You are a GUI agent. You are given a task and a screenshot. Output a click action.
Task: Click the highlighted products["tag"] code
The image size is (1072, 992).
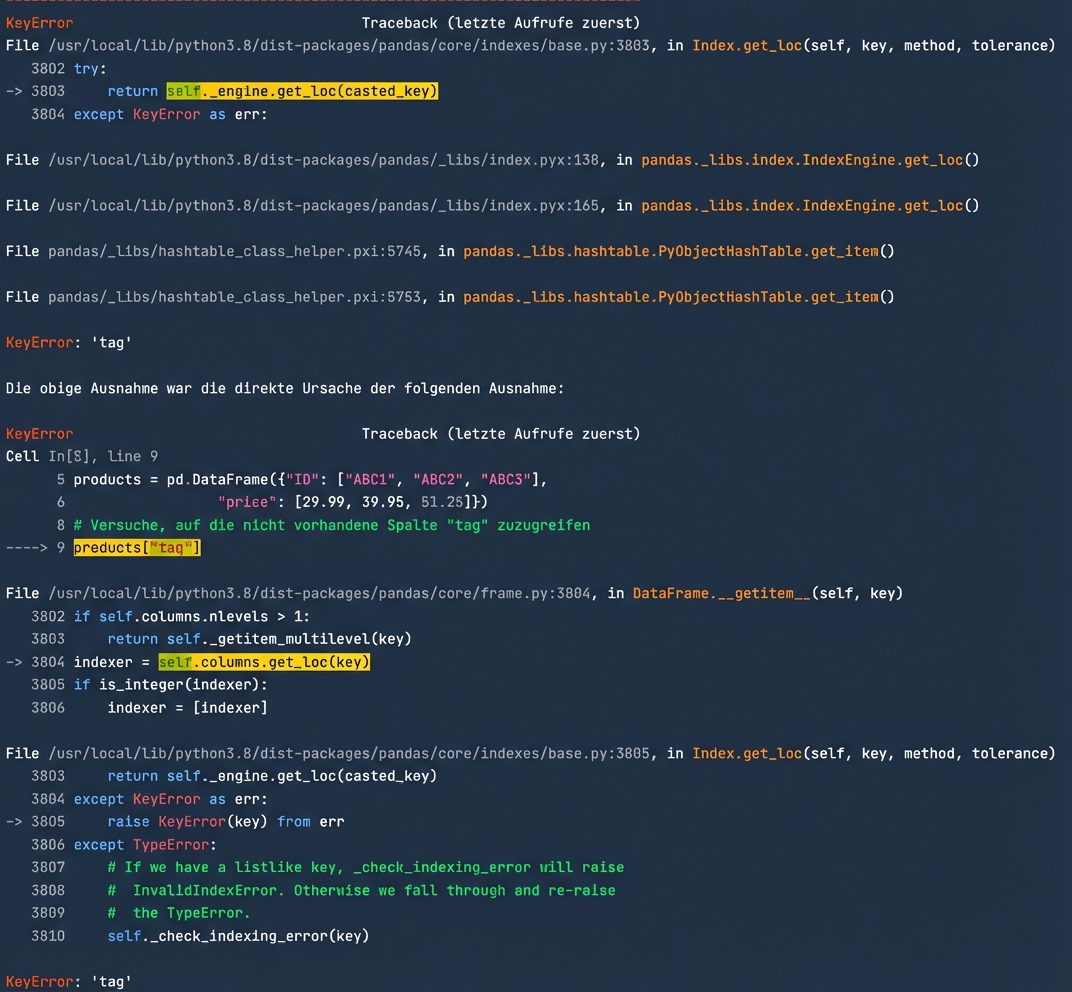135,547
